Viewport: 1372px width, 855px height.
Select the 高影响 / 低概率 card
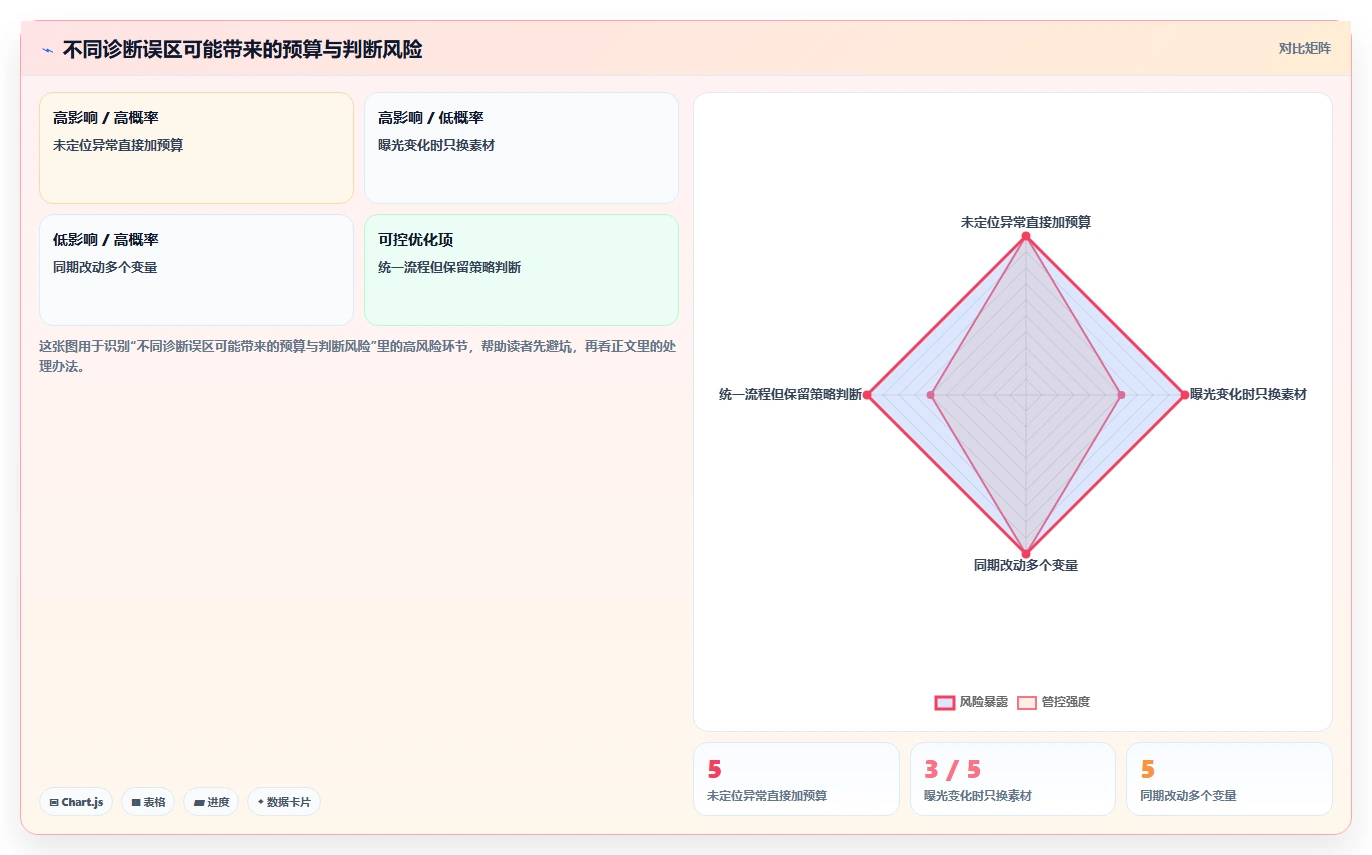point(521,148)
